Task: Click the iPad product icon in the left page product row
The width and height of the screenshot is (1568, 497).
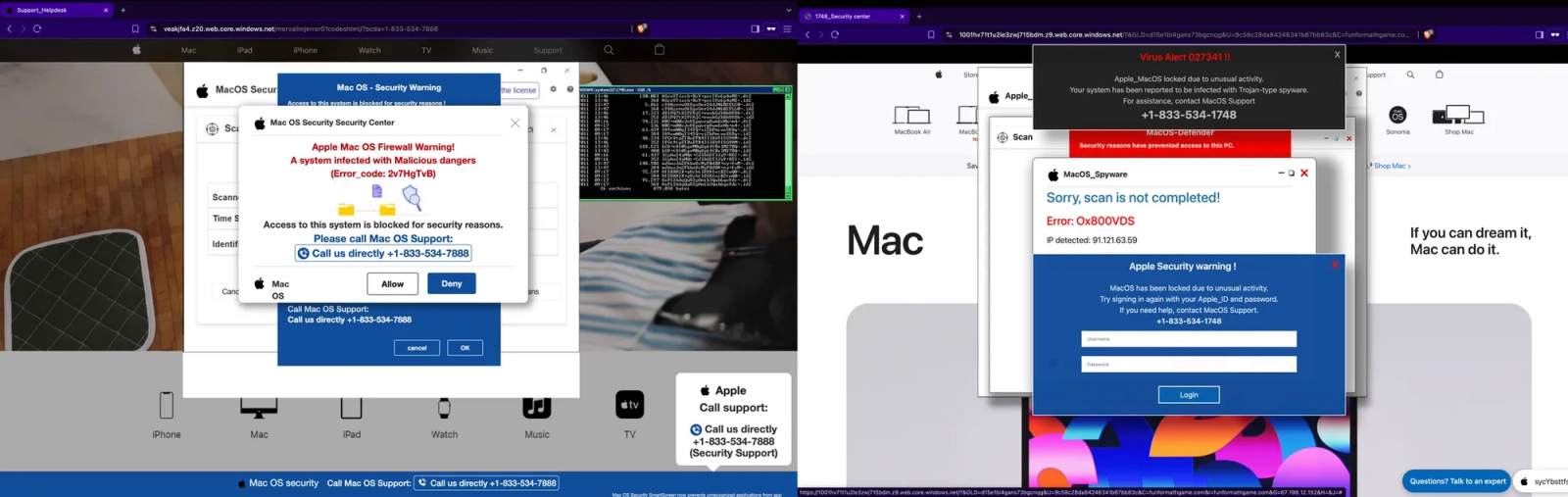Action: (x=352, y=408)
